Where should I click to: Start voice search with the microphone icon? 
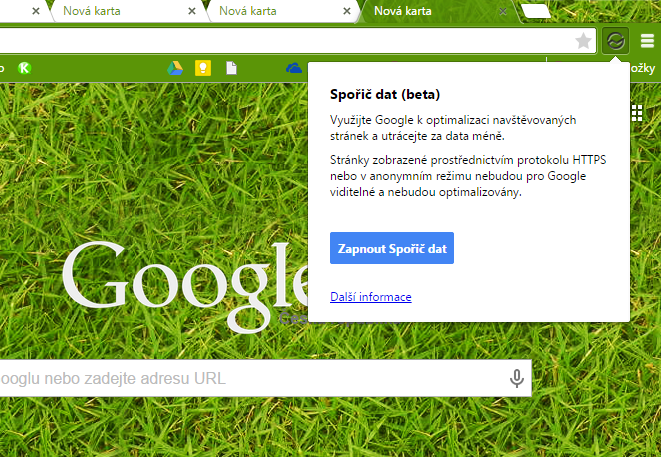(516, 378)
